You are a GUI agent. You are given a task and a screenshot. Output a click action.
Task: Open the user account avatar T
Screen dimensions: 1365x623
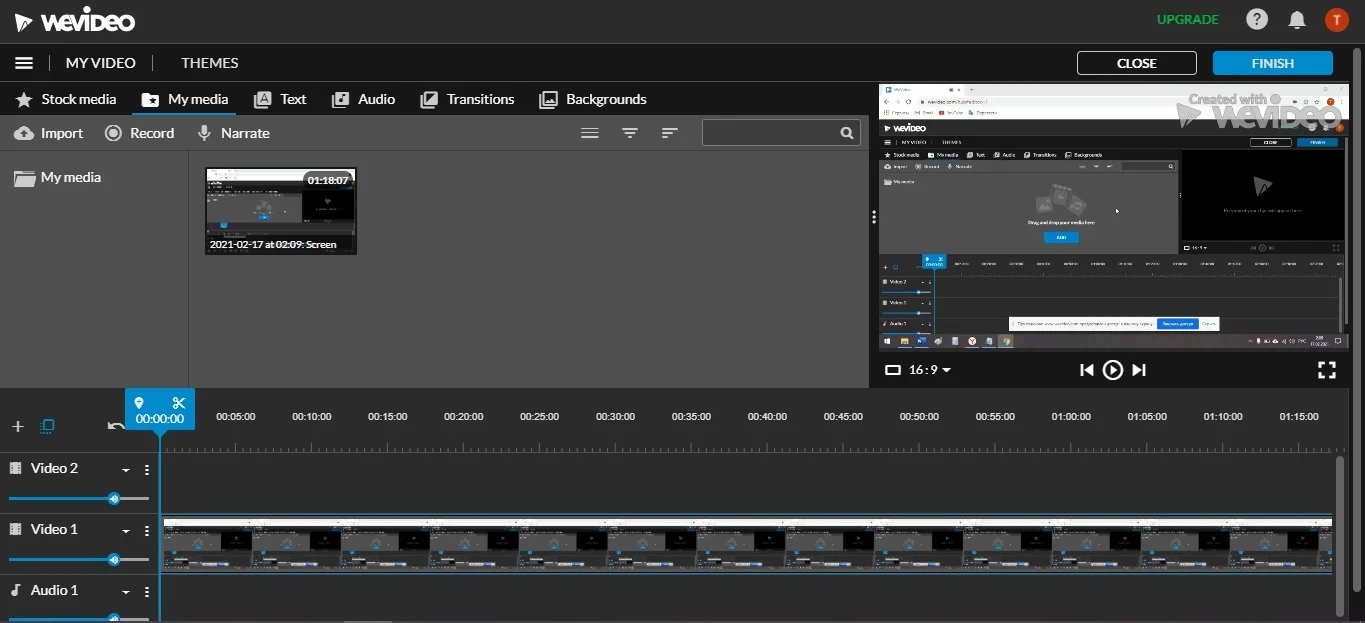(x=1337, y=19)
